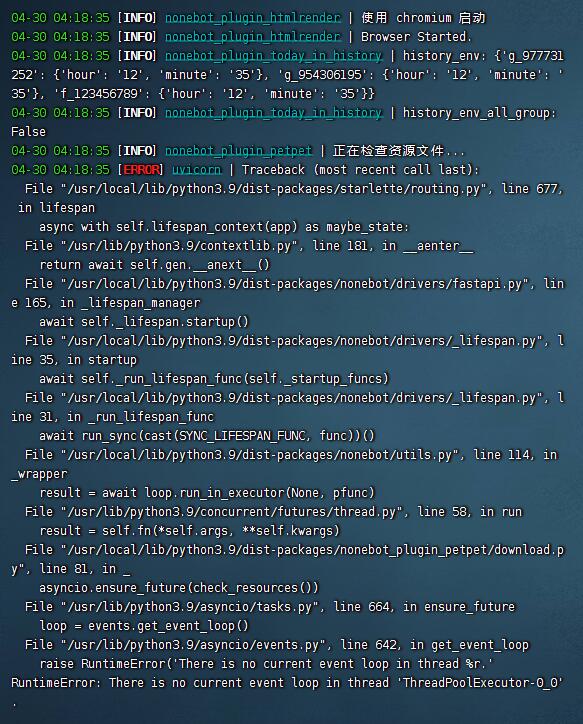583x724 pixels.
Task: Open the nonebot_plugin_petpet link
Action: point(239,151)
